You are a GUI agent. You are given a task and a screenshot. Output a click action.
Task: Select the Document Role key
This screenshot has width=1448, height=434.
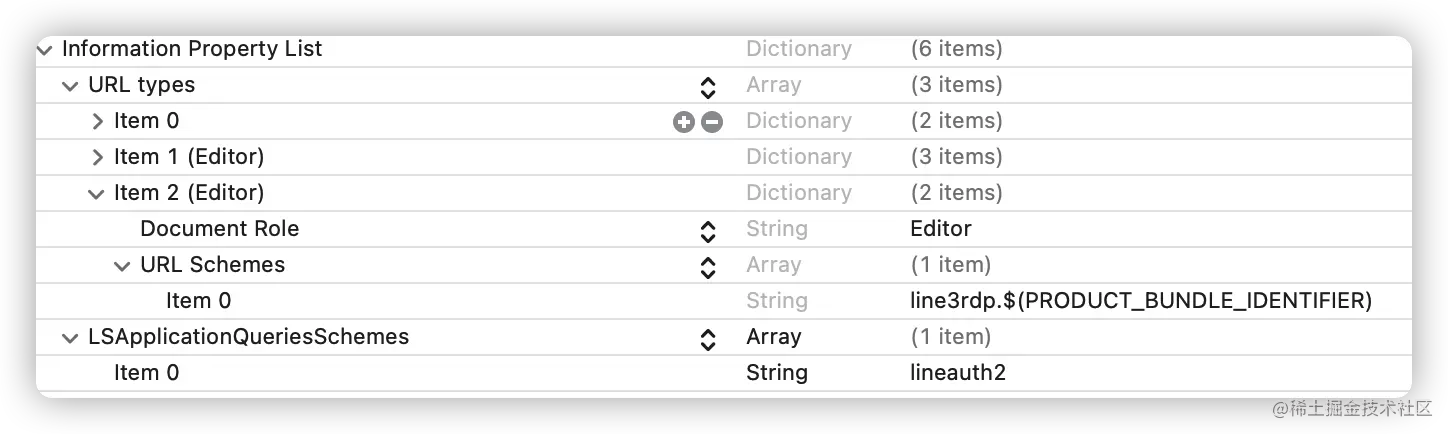click(x=219, y=229)
